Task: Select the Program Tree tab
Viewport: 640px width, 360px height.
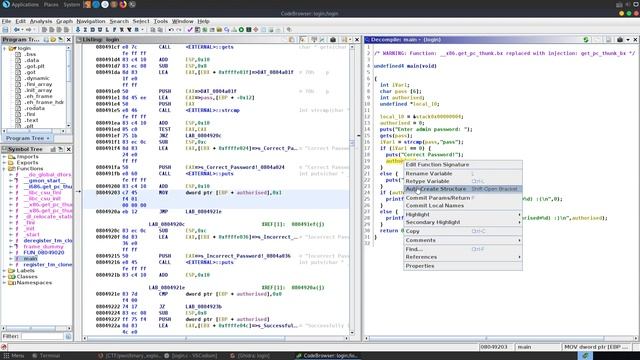Action: [27, 138]
